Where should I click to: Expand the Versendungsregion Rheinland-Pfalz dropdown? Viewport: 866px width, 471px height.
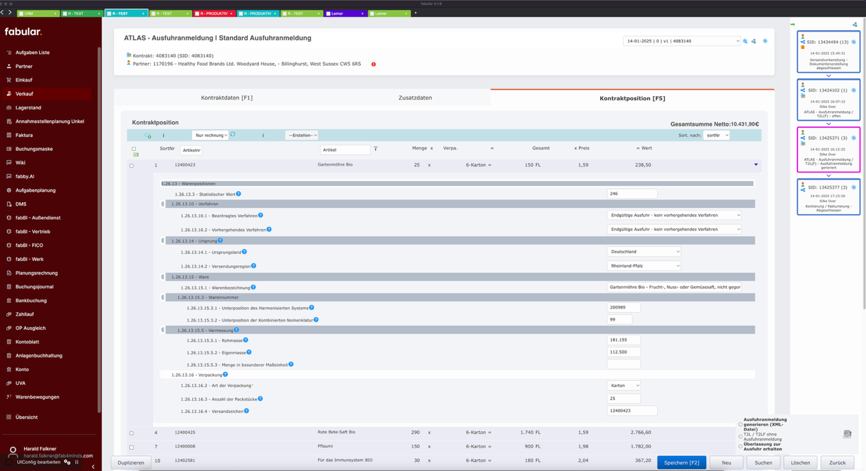pos(644,266)
